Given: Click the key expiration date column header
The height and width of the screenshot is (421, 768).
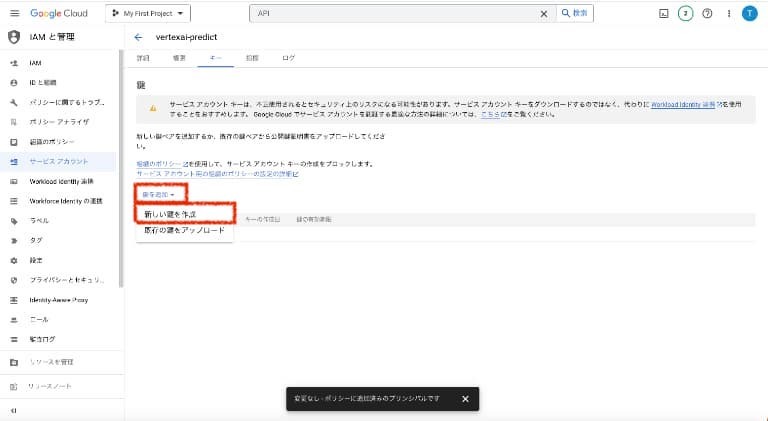Looking at the screenshot, I should pyautogui.click(x=314, y=219).
